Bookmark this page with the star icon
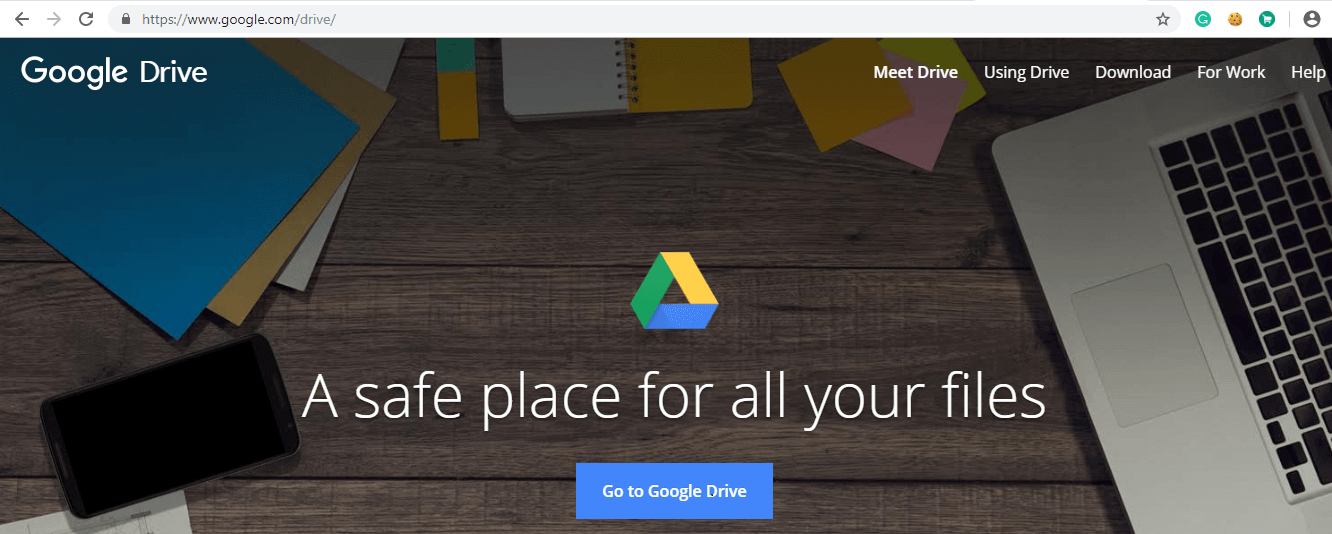 (x=1163, y=19)
